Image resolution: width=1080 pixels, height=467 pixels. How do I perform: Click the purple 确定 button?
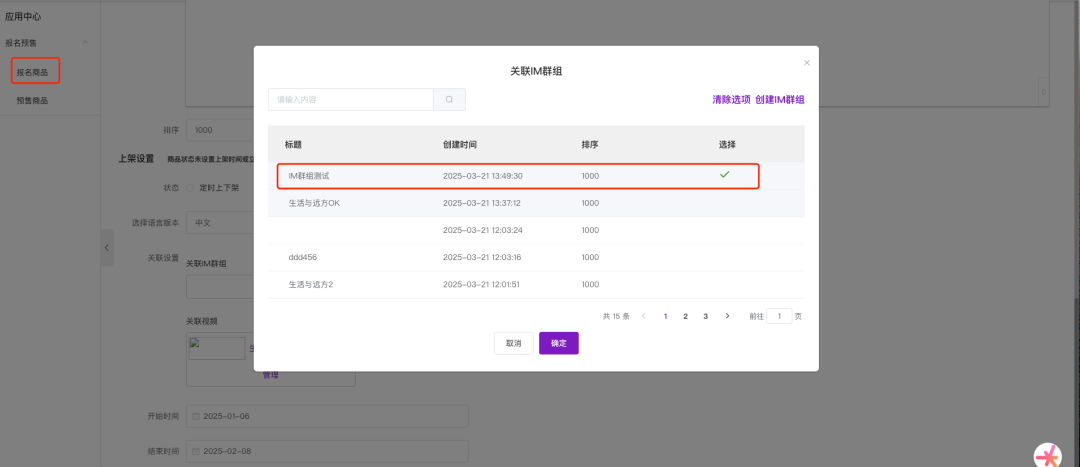pos(558,343)
